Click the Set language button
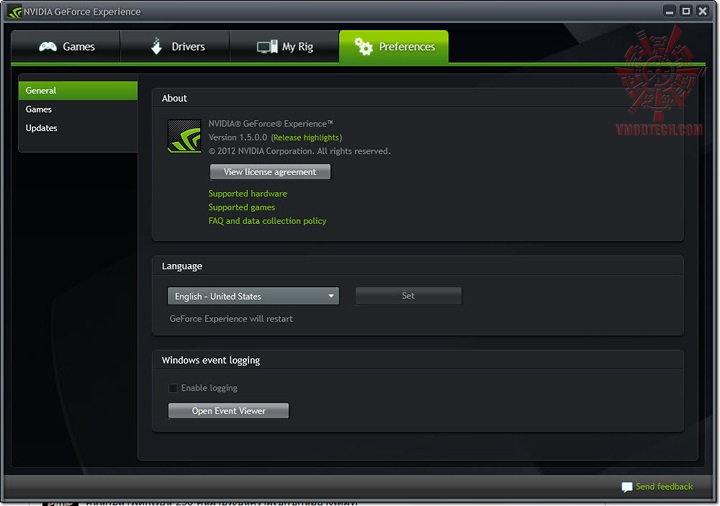 [x=408, y=296]
